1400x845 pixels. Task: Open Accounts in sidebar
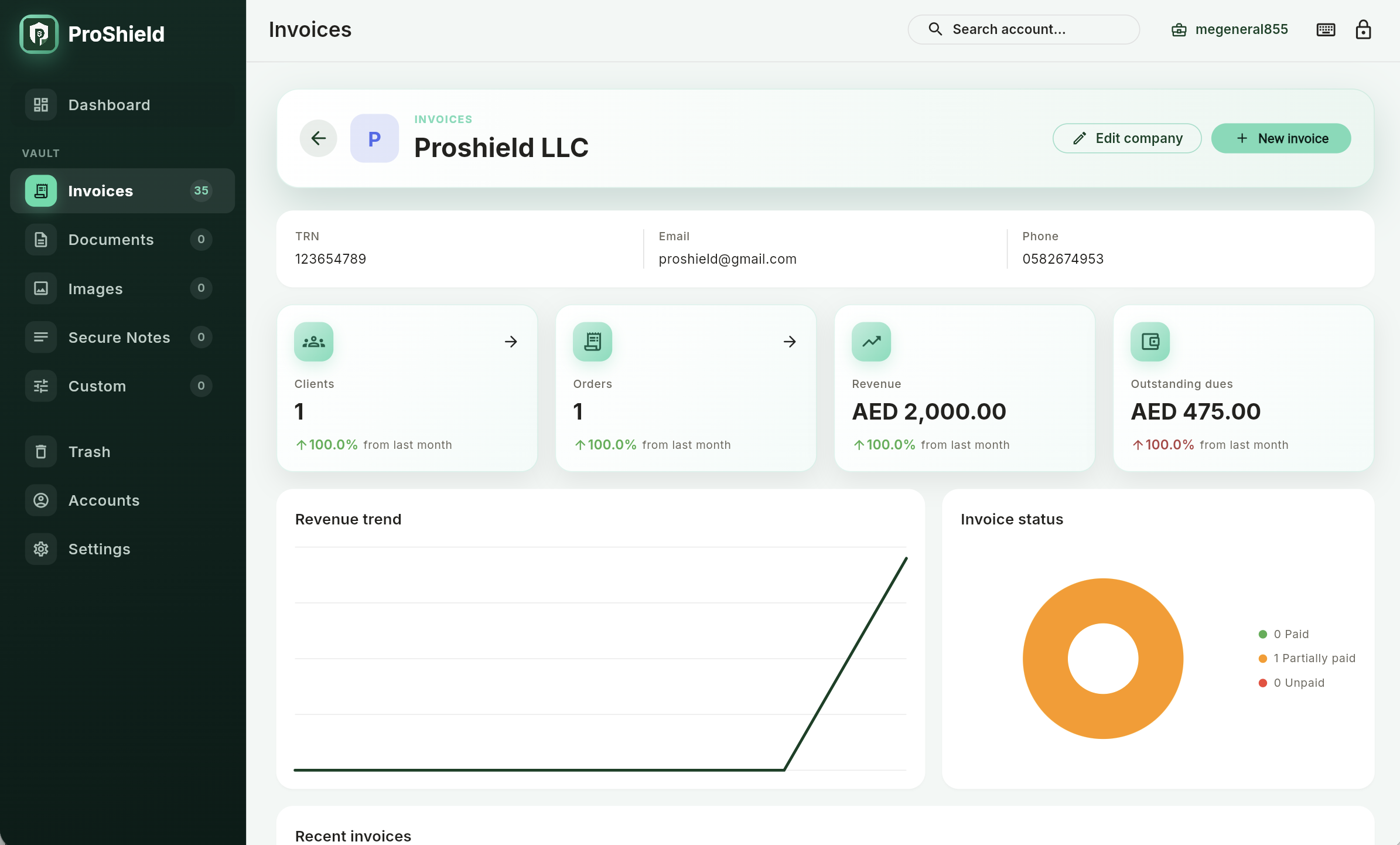pyautogui.click(x=122, y=500)
